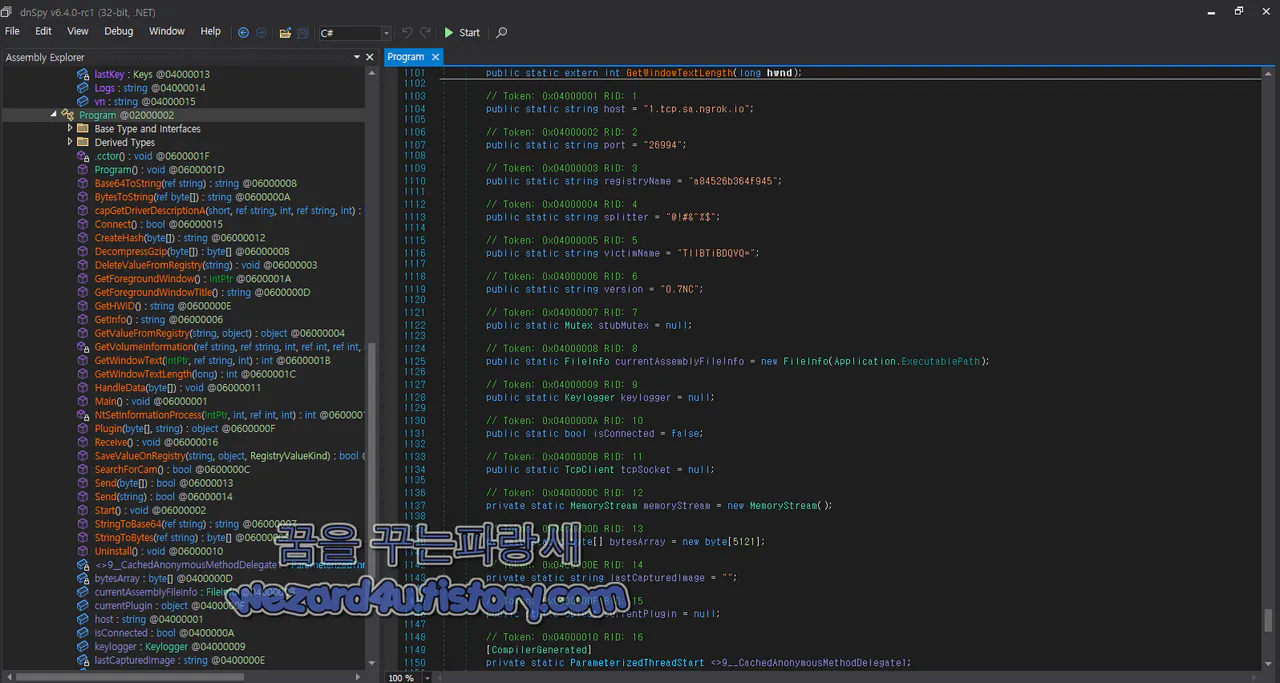Click the bytesArray field icon
1280x683 pixels.
(x=84, y=578)
